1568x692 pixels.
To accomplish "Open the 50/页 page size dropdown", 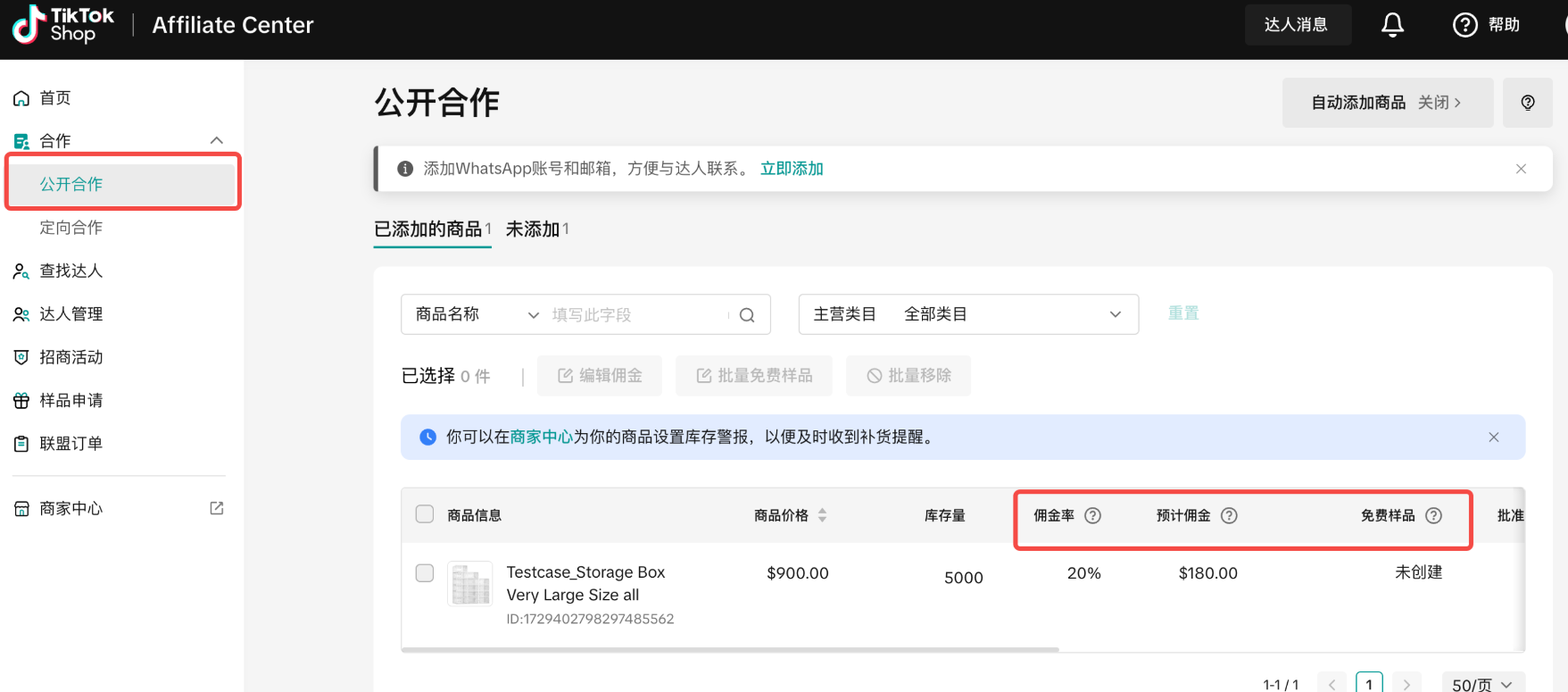I will pos(1483,684).
